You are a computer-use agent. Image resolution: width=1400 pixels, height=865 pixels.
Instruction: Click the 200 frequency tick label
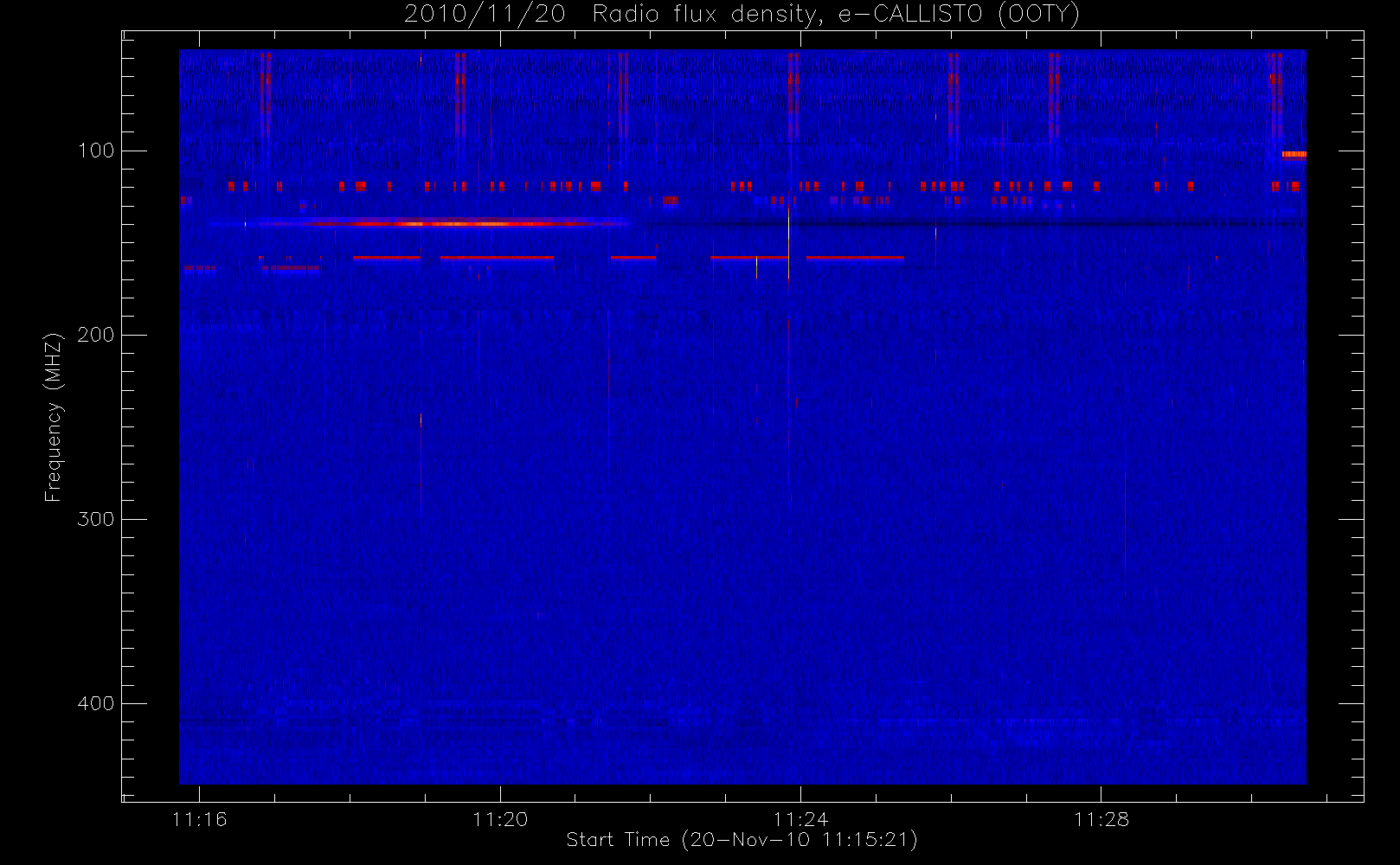click(x=95, y=335)
